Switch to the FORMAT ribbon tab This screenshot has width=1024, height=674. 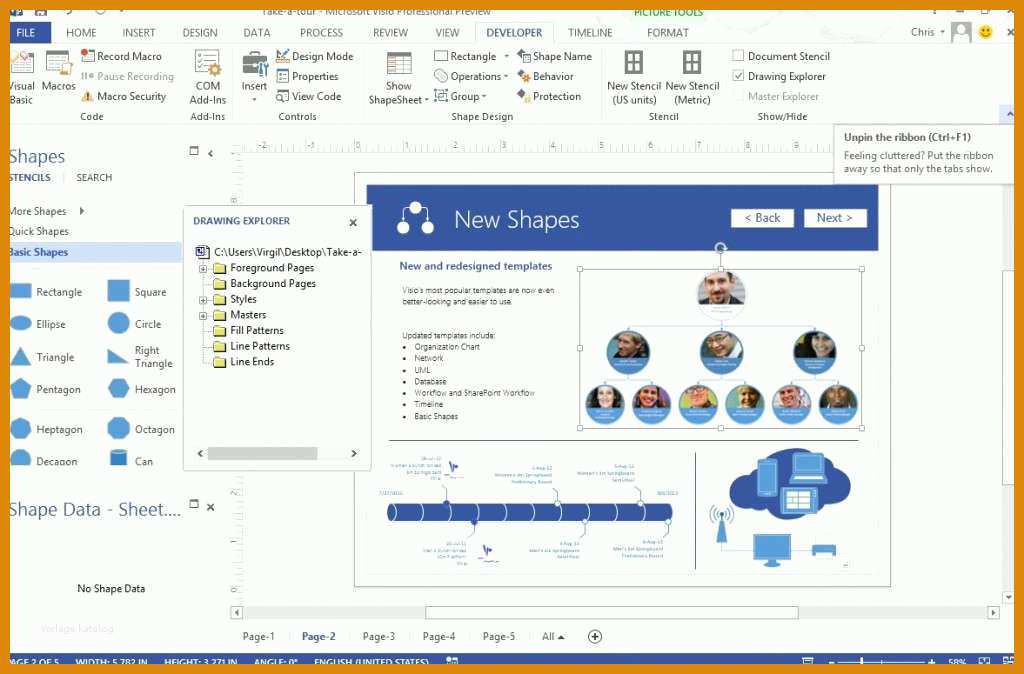click(667, 32)
